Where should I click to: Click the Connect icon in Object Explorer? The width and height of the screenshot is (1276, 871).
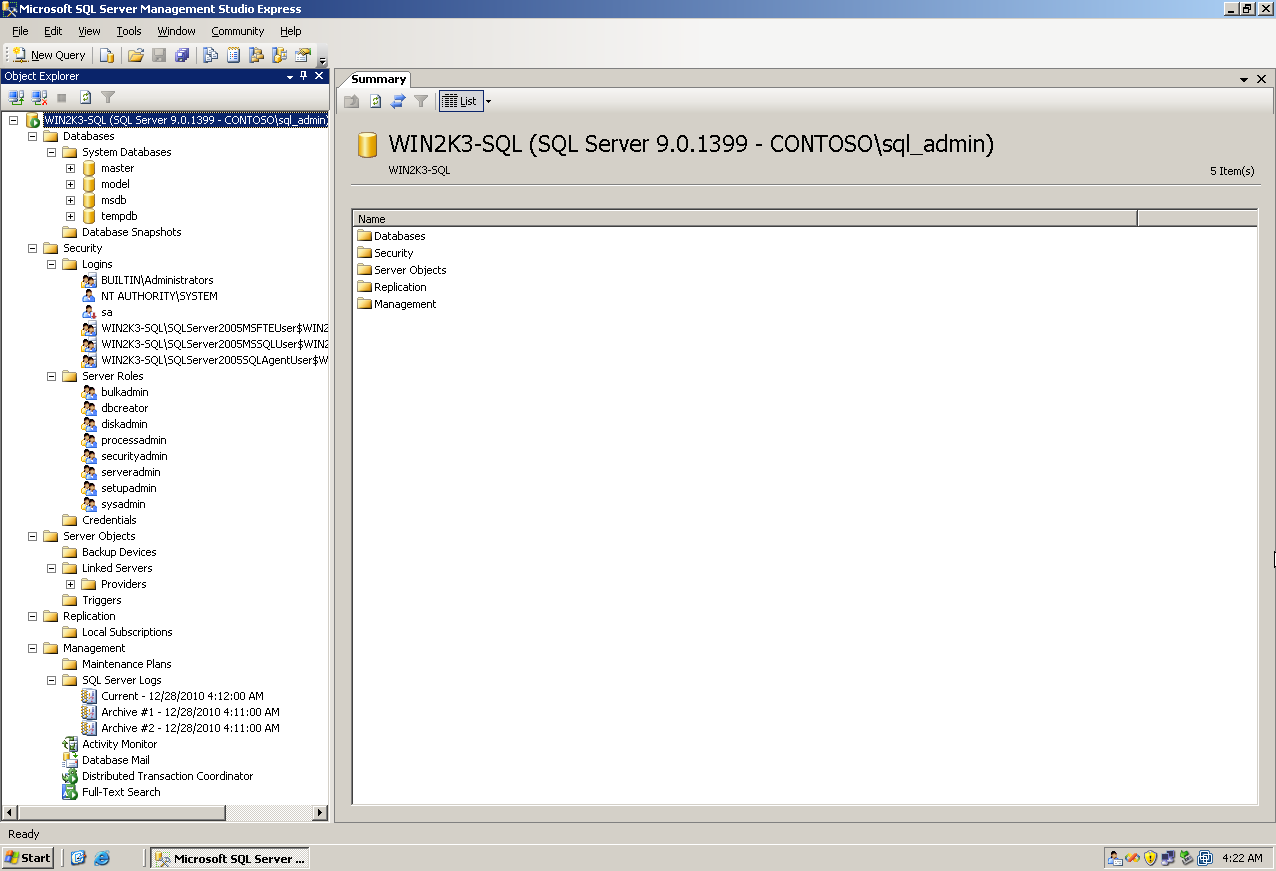[16, 97]
